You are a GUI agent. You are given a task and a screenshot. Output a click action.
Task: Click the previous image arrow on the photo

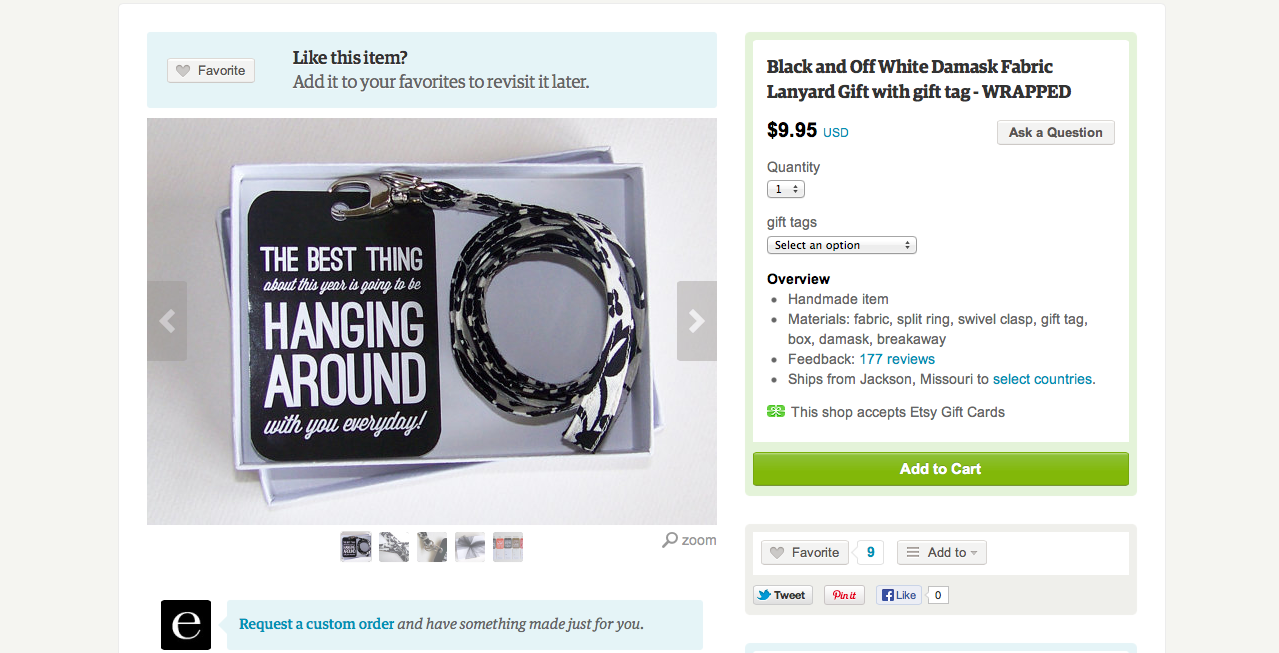pos(167,321)
